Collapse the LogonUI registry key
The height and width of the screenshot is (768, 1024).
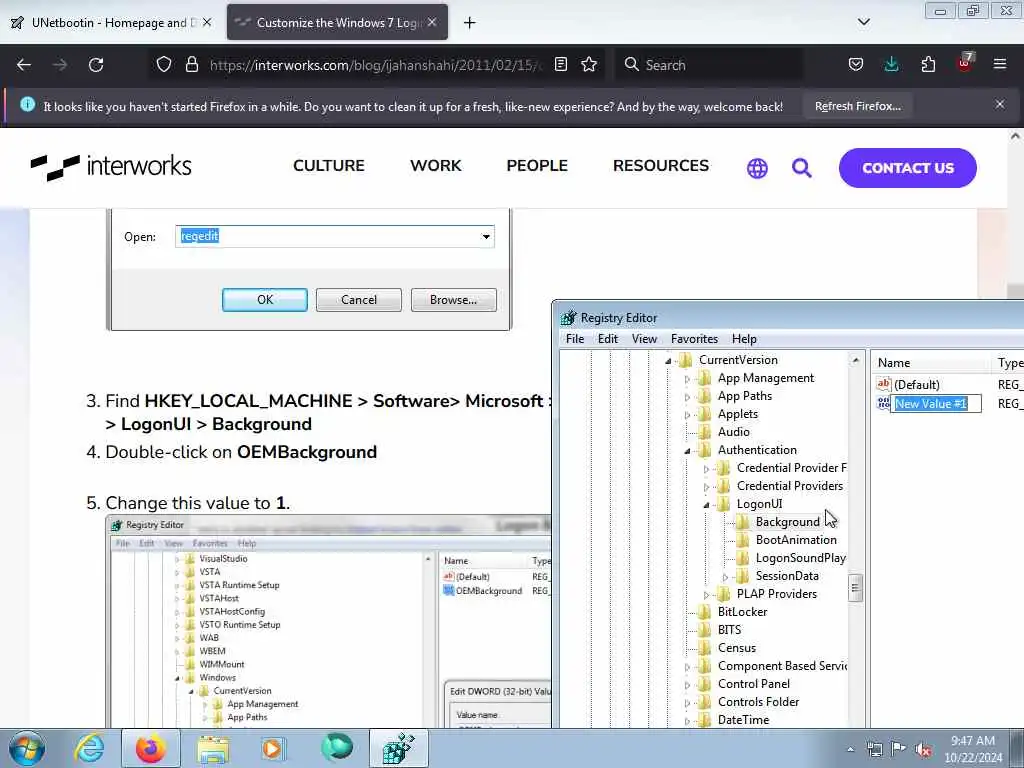(706, 505)
